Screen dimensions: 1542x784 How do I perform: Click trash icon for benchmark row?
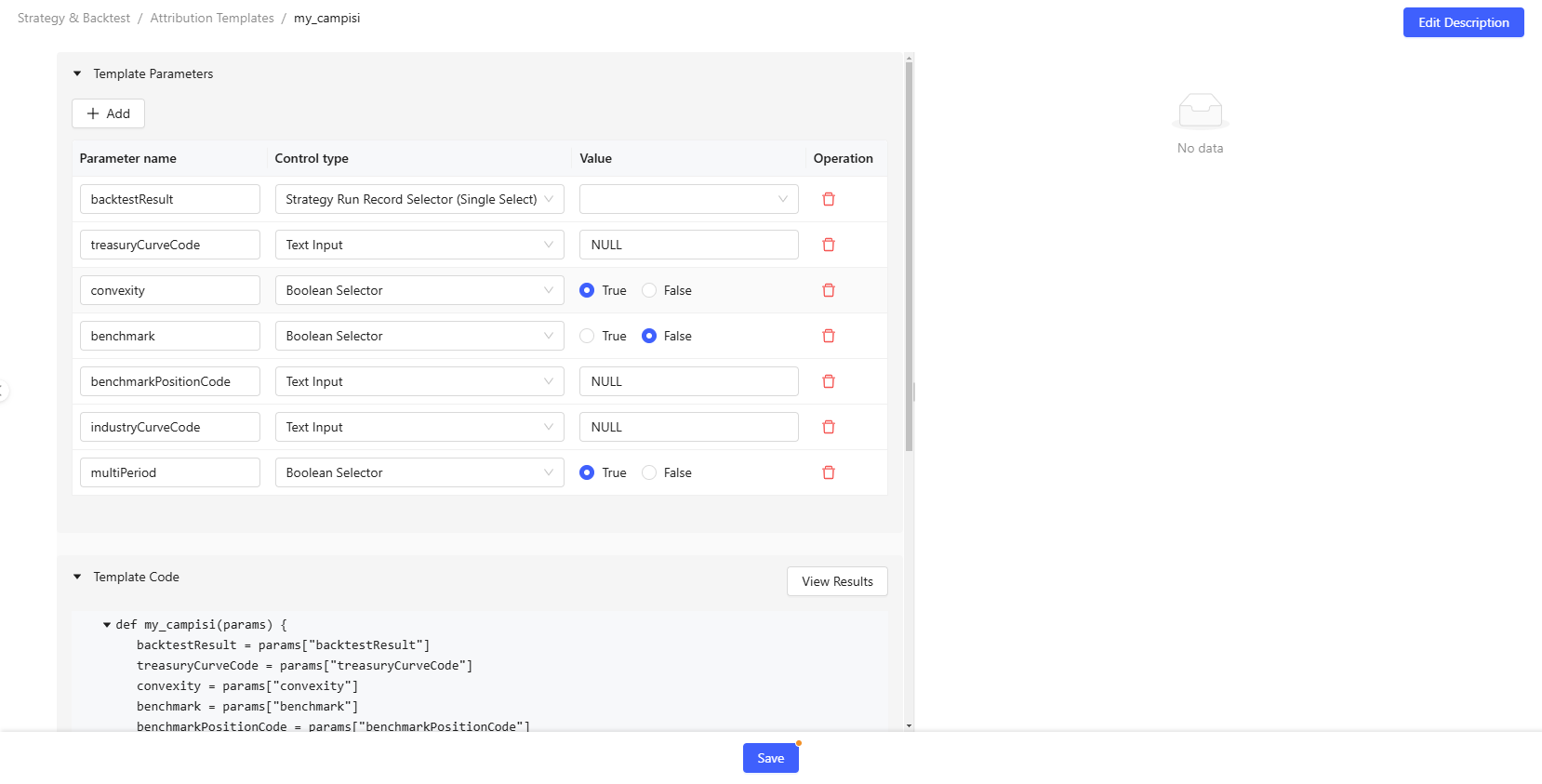828,336
